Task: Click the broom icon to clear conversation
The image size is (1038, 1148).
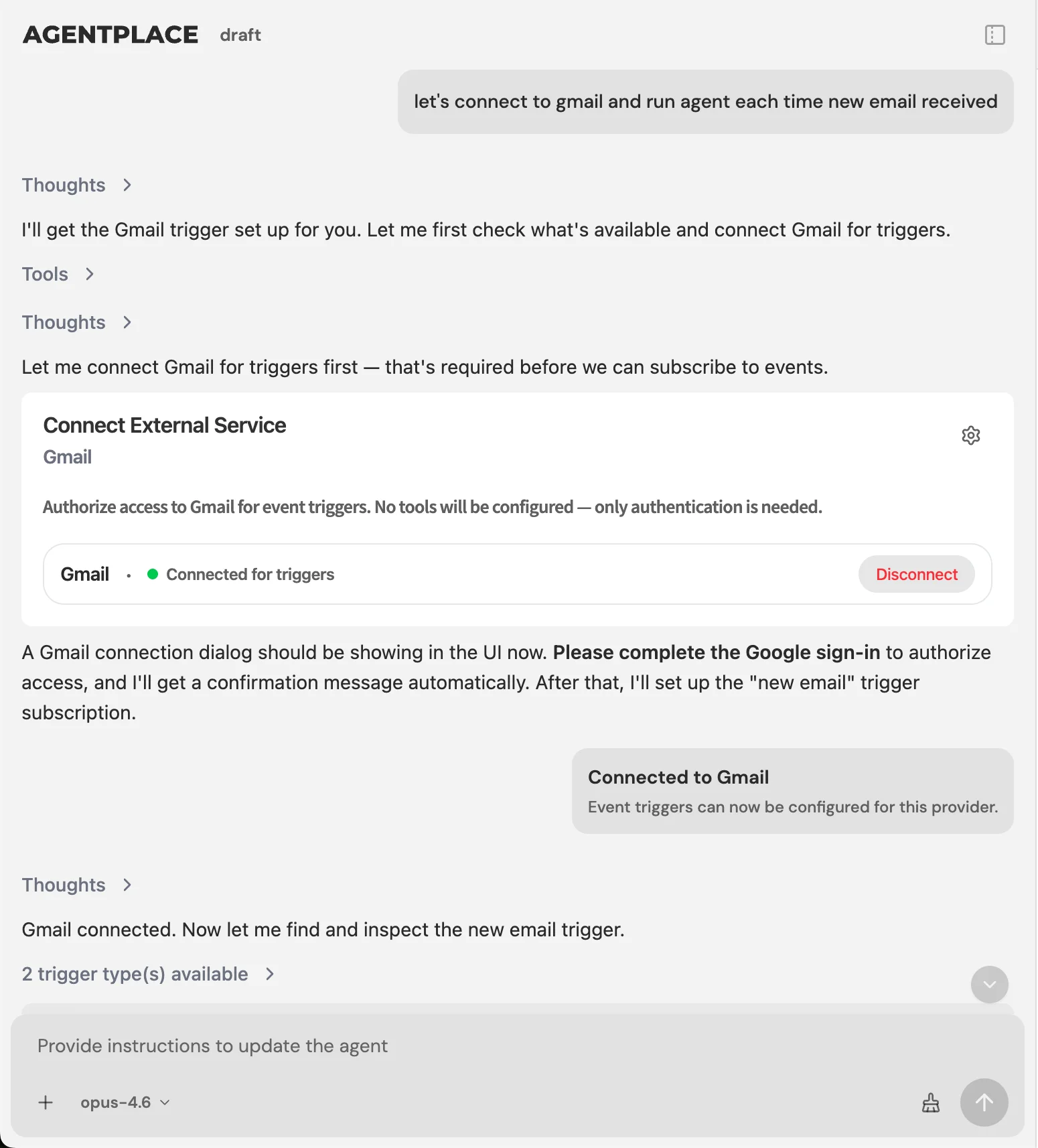Action: tap(931, 1102)
